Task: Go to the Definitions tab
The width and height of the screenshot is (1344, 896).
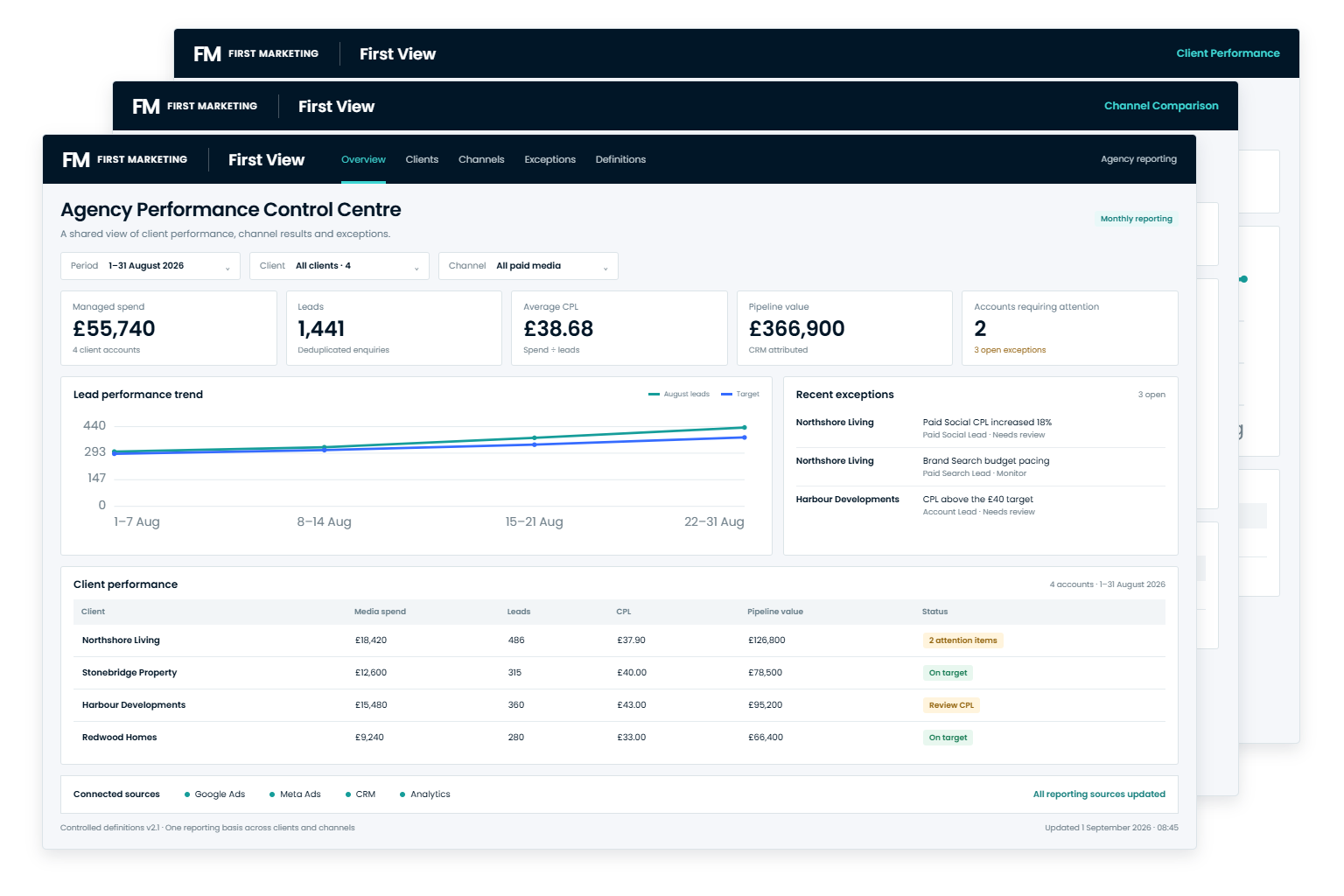Action: [x=620, y=159]
